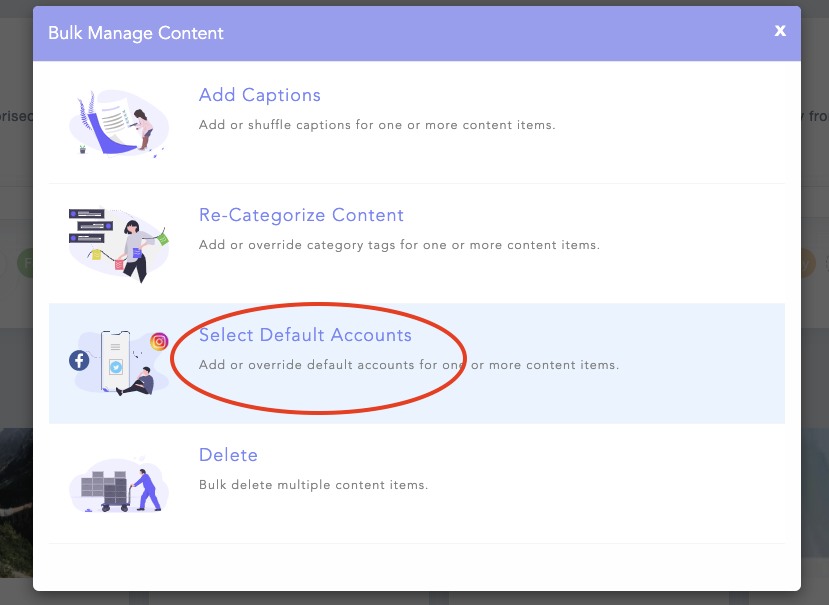Image resolution: width=829 pixels, height=605 pixels.
Task: Click the 'Add or override category tags' description
Action: (x=399, y=245)
